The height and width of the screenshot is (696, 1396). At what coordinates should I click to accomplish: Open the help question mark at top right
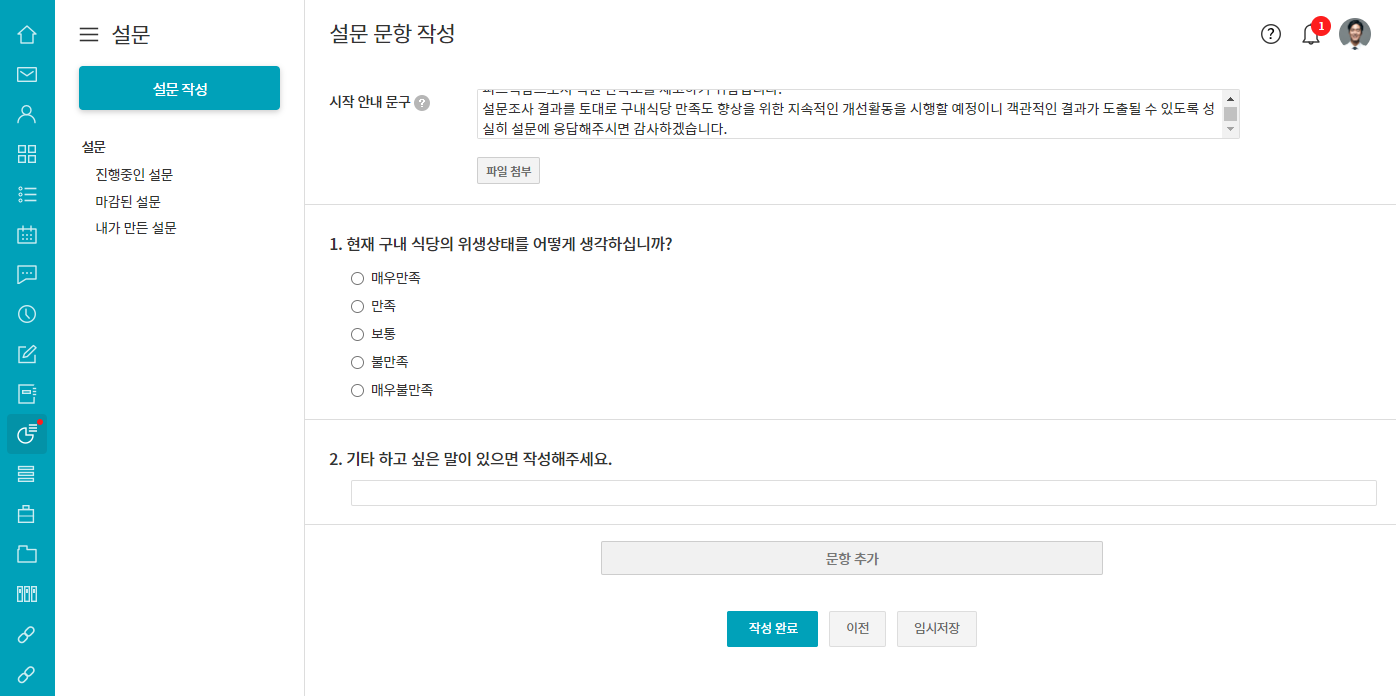pos(1271,35)
